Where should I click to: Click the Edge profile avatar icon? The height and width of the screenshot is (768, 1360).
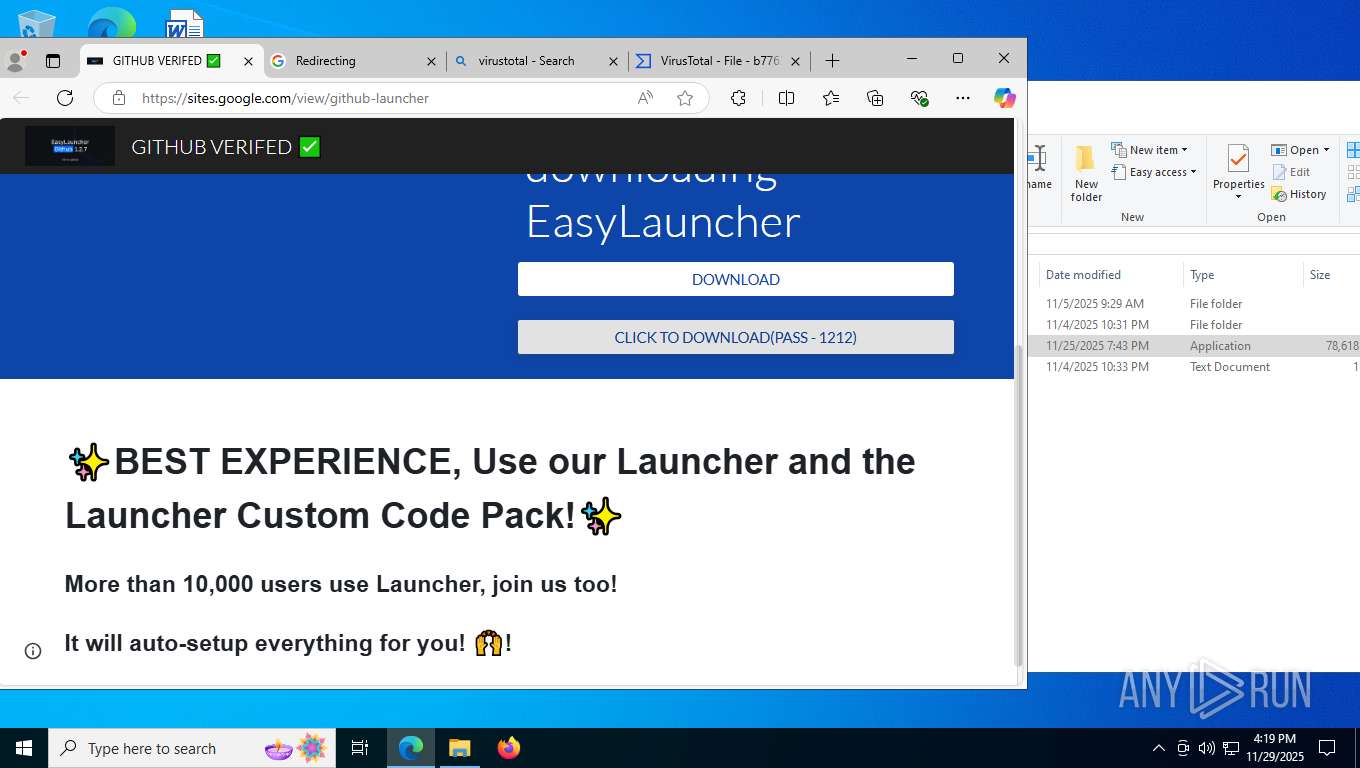click(16, 60)
